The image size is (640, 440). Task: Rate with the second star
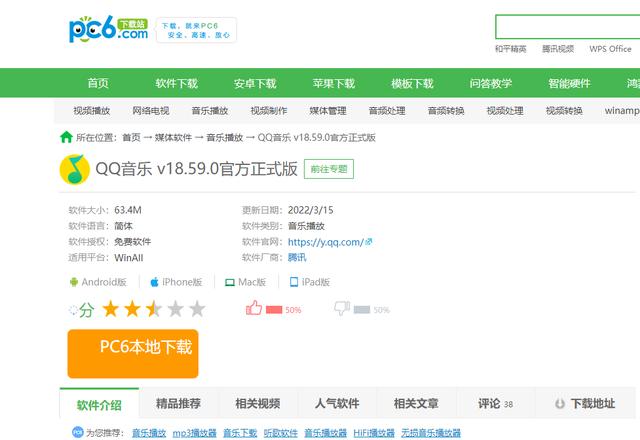coord(132,309)
